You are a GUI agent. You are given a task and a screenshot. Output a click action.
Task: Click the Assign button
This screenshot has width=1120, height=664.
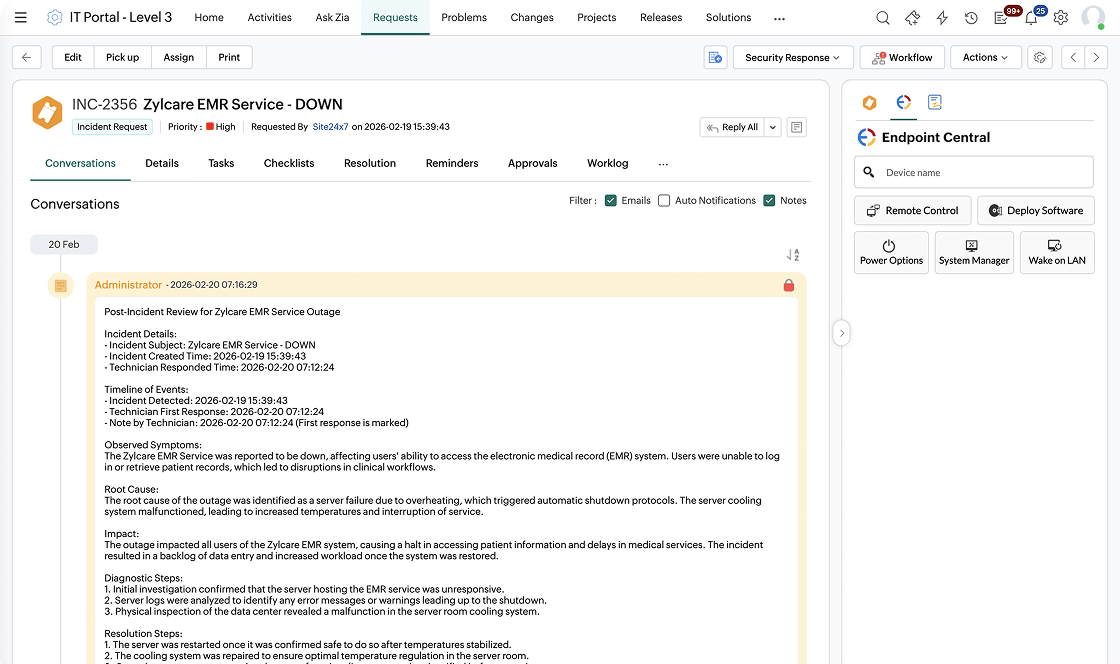coord(179,57)
